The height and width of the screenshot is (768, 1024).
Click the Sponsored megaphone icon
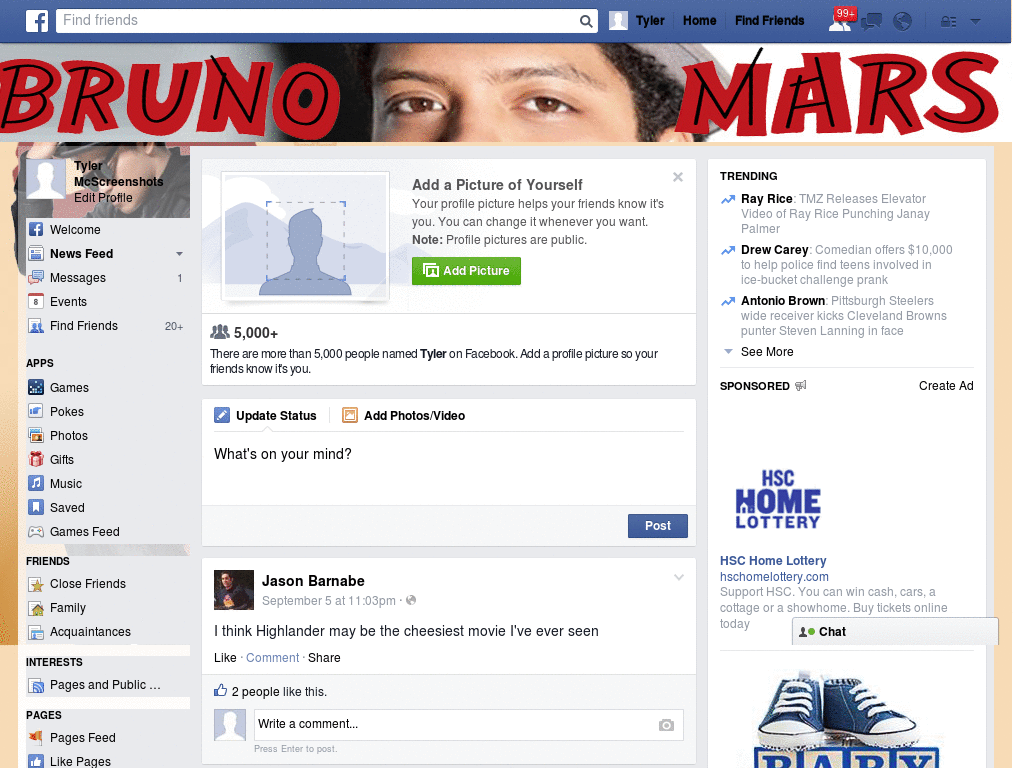coord(801,385)
